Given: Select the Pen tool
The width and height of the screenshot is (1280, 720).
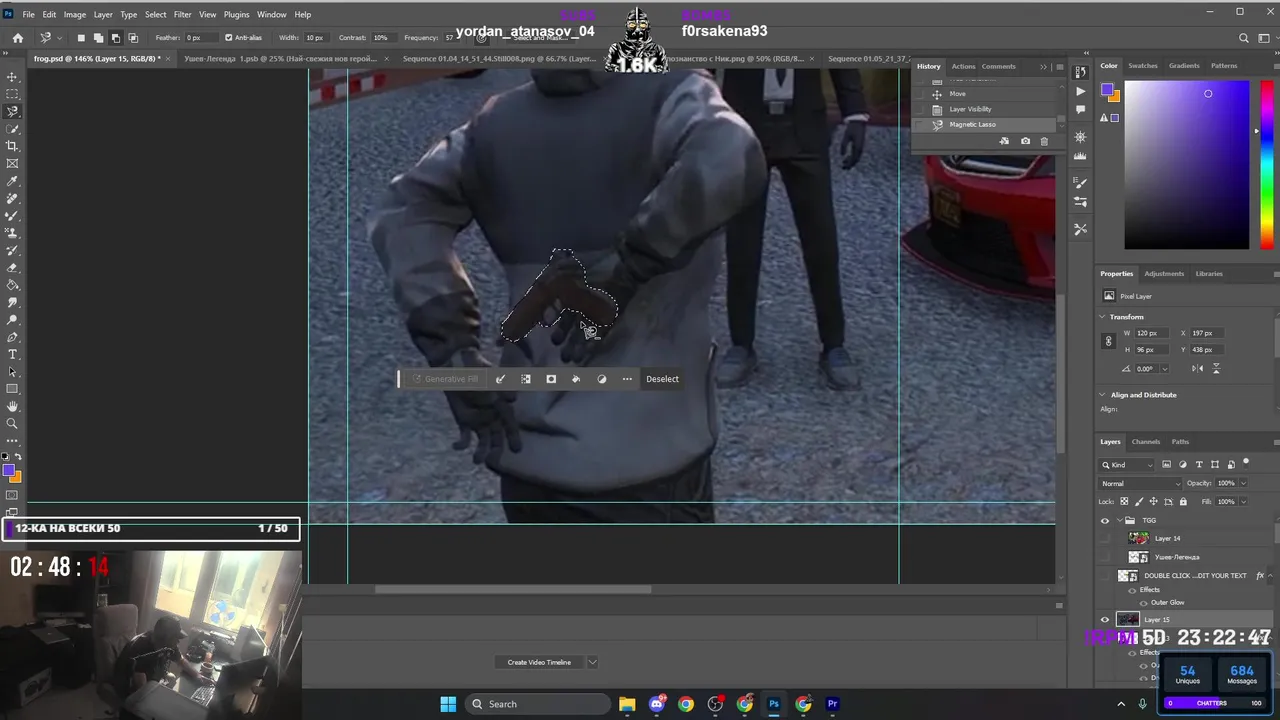Looking at the screenshot, I should point(12,337).
